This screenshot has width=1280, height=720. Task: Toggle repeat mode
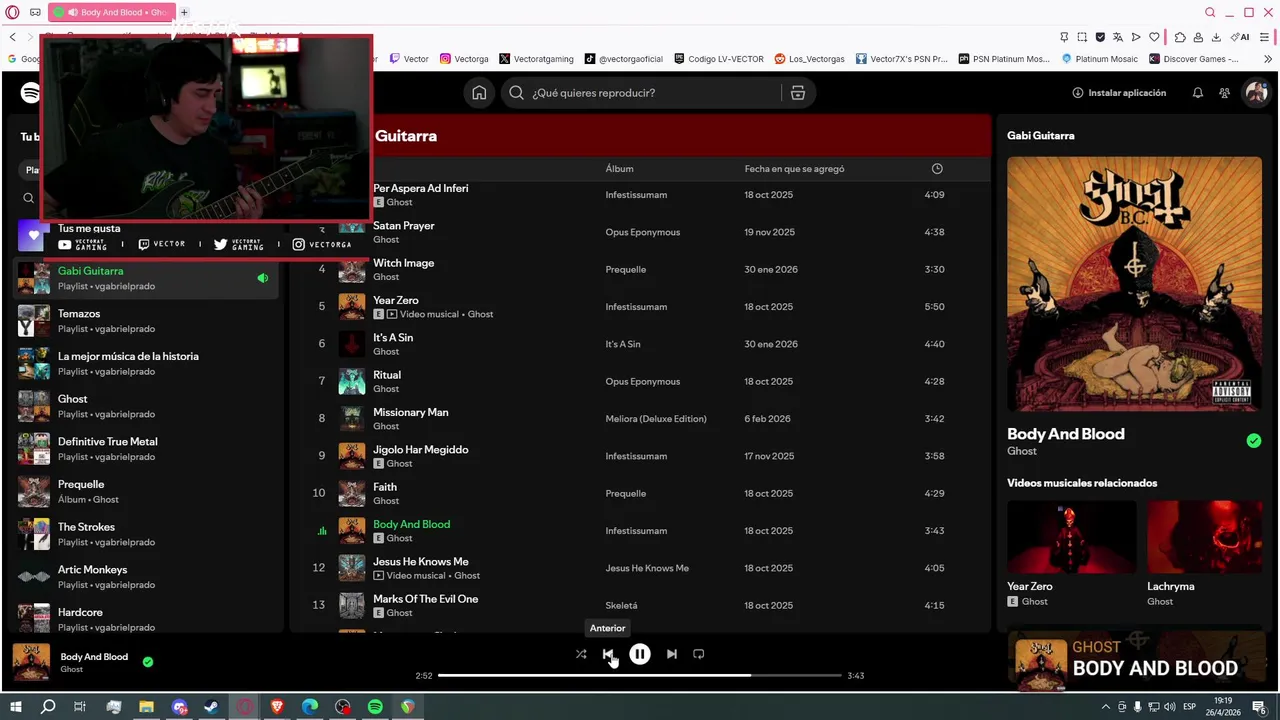(699, 654)
